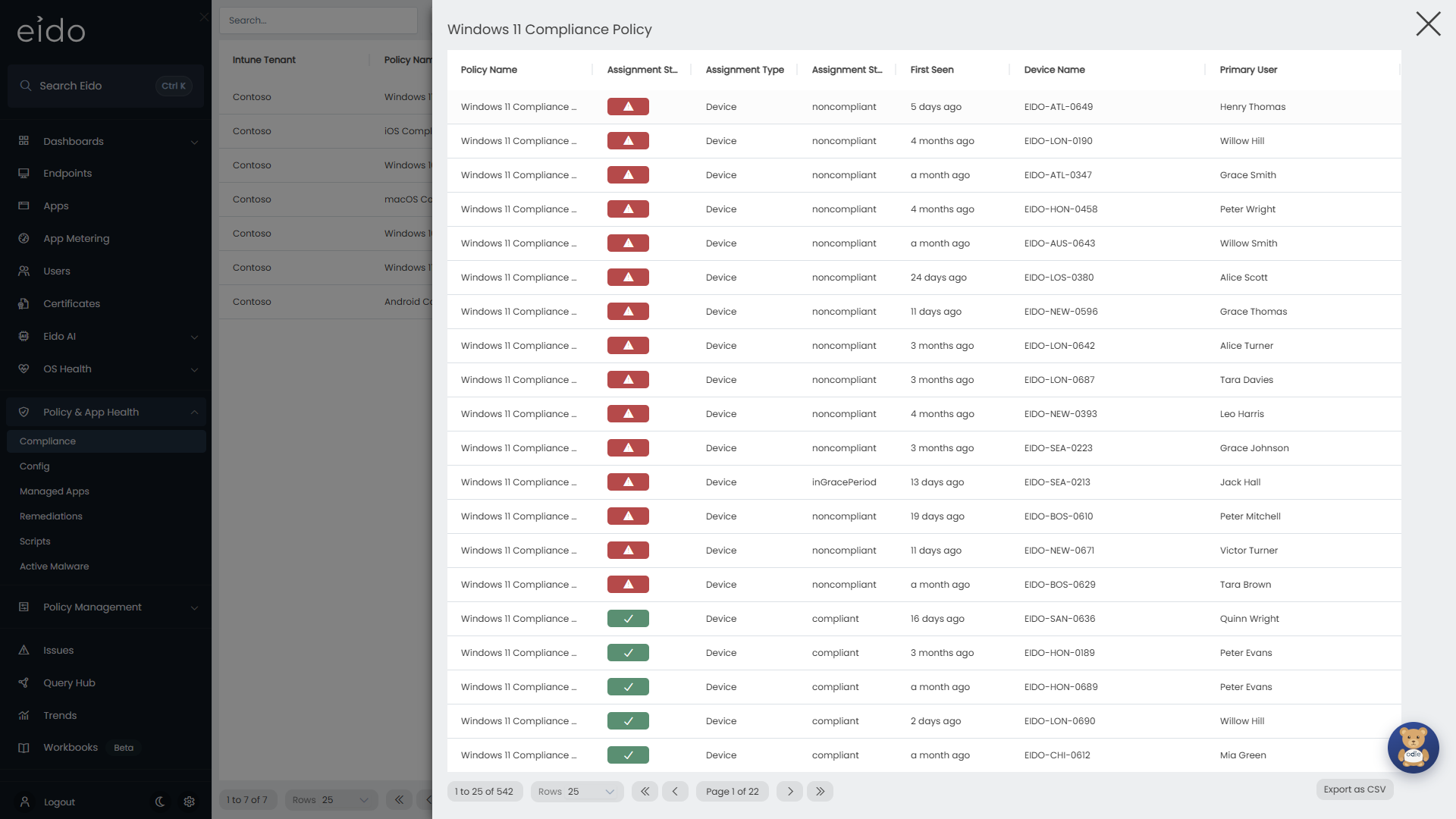The width and height of the screenshot is (1456, 819).
Task: Jump to first page double-arrow
Action: pyautogui.click(x=645, y=791)
